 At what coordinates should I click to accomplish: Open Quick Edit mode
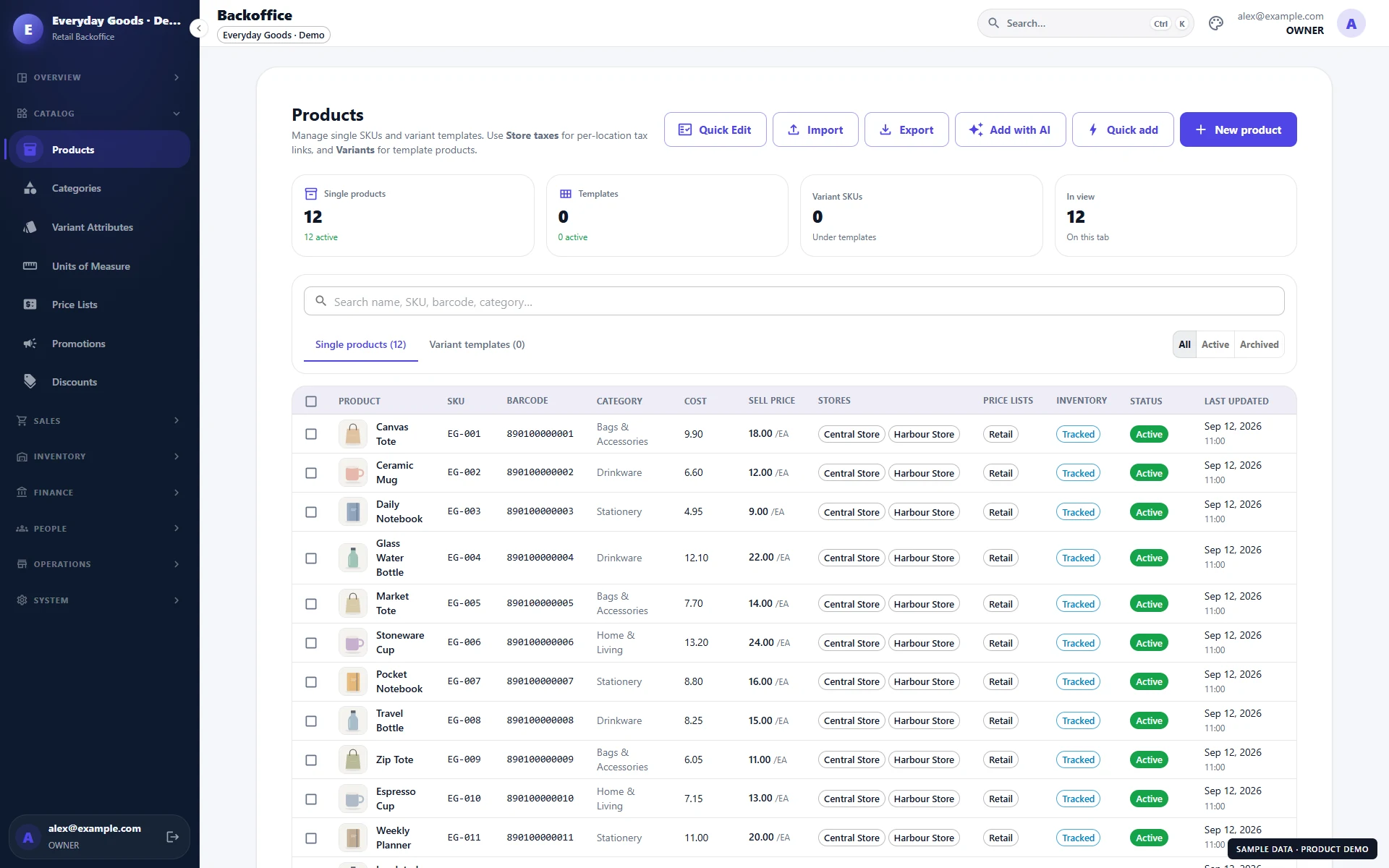coord(715,129)
